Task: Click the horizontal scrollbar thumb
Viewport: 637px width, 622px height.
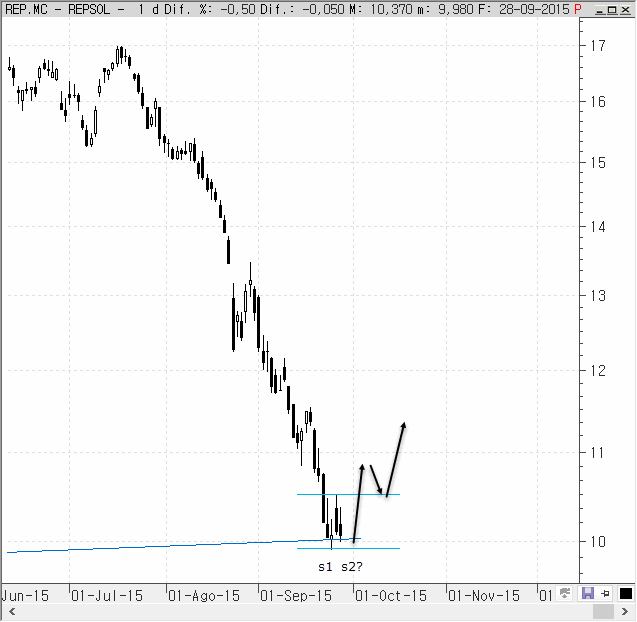Action: [603, 611]
